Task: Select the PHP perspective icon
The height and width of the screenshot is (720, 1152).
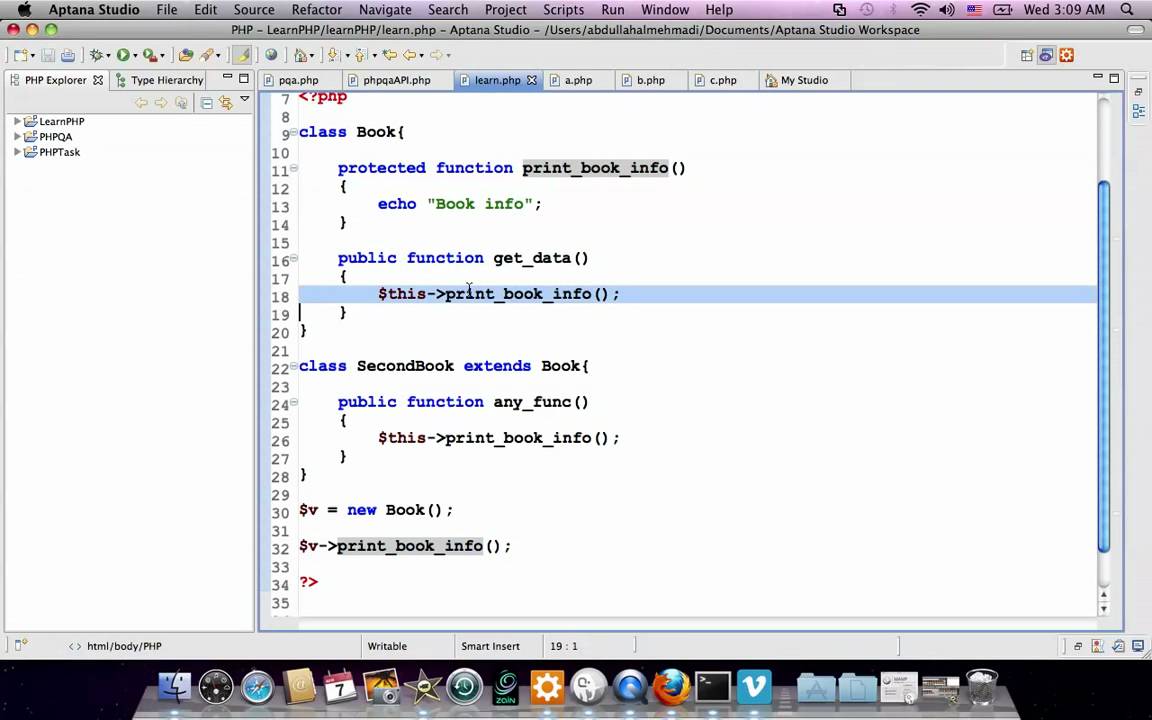Action: pyautogui.click(x=1046, y=55)
